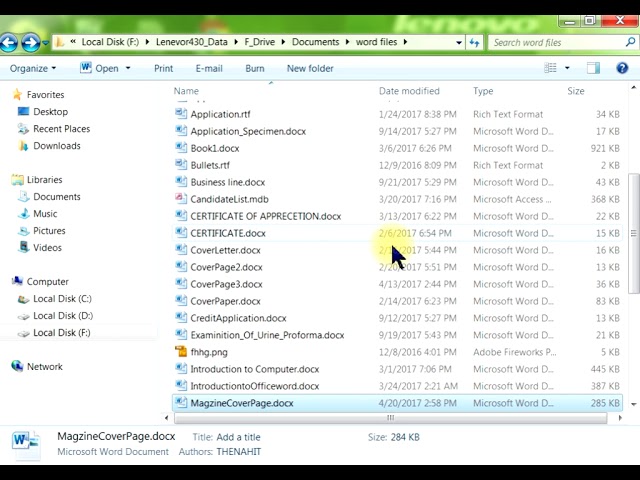
Task: Select CreditApplication.docx file icon
Action: click(181, 318)
